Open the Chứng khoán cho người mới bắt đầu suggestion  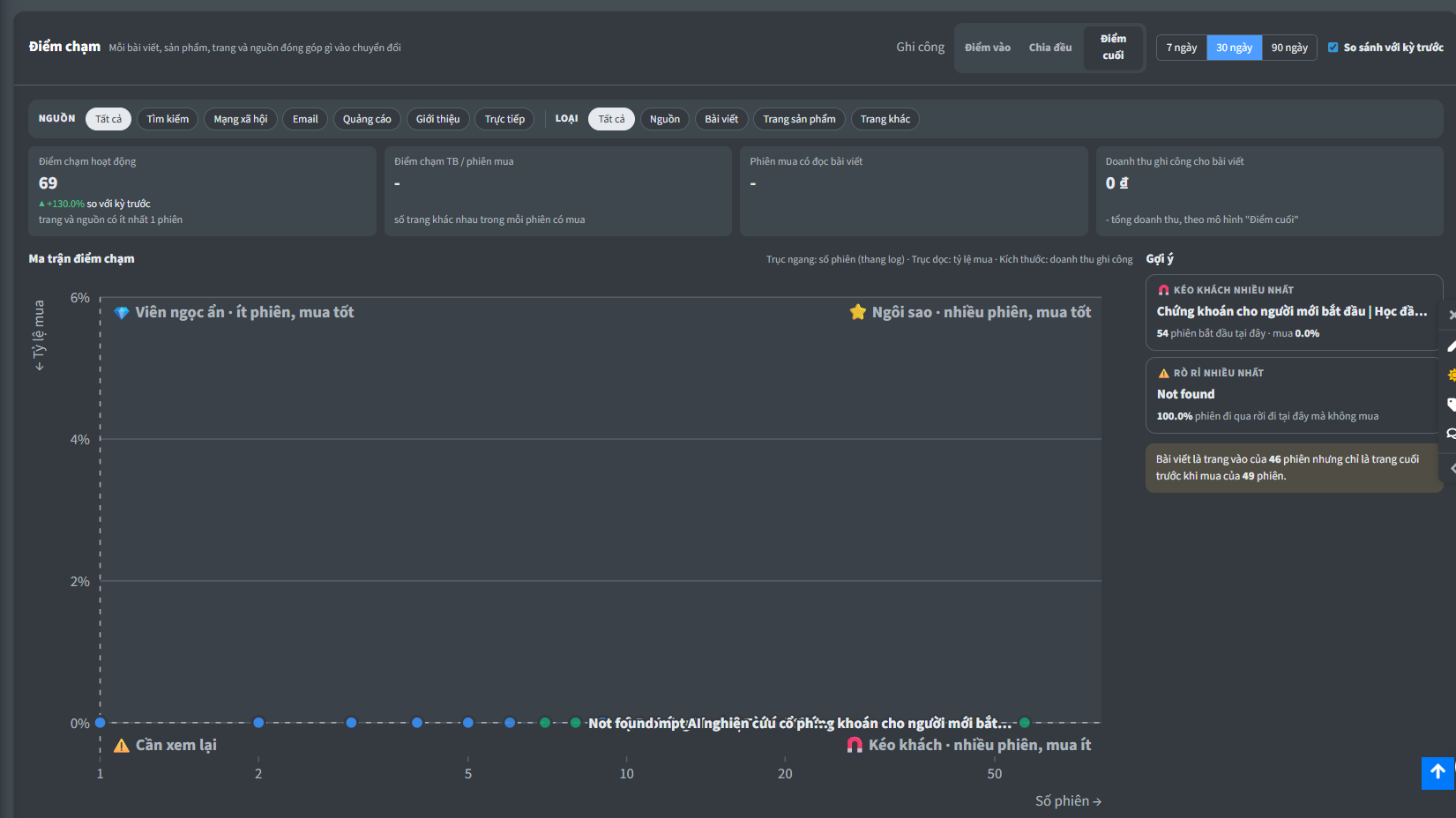pyautogui.click(x=1294, y=313)
